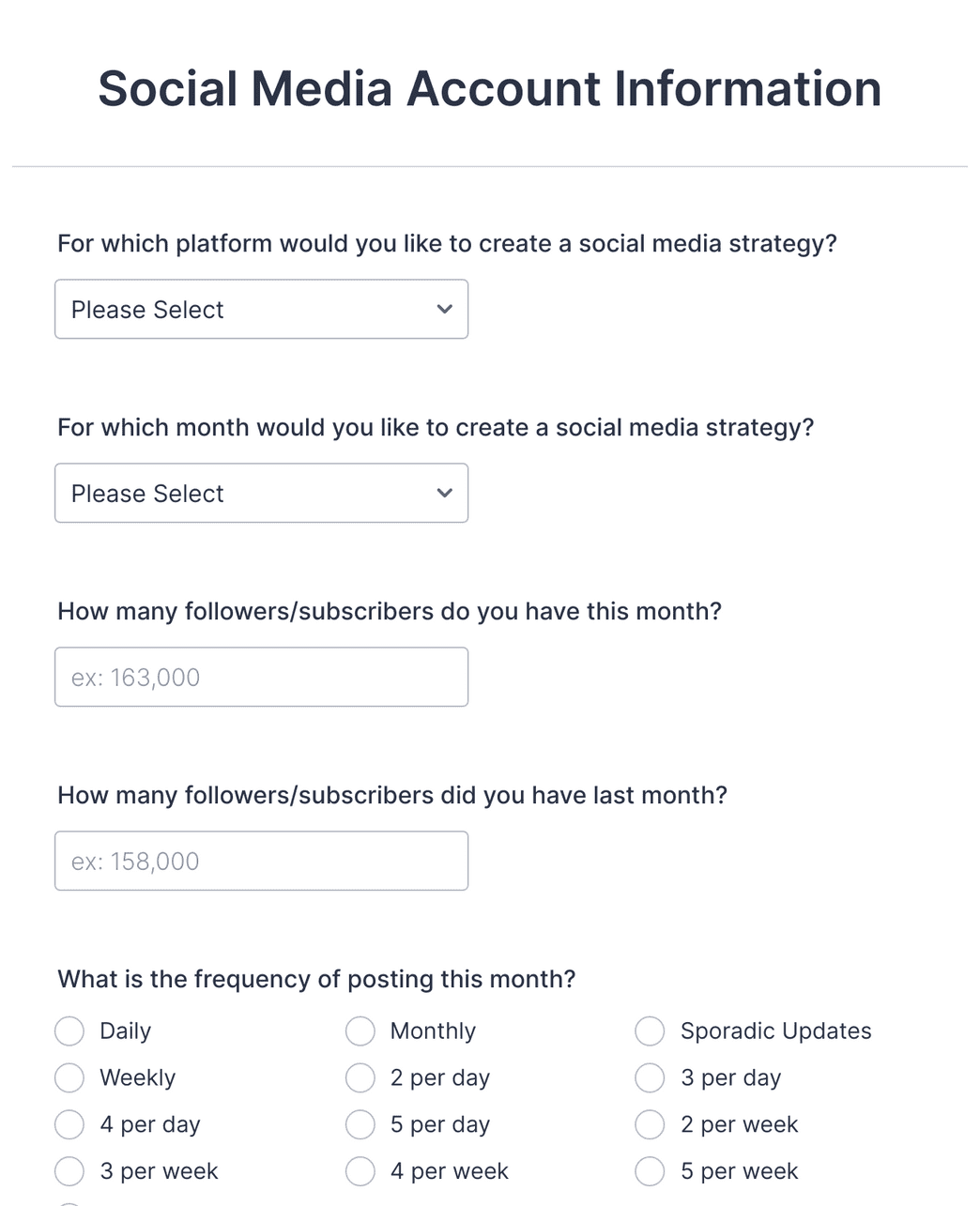Viewport: 980px width, 1206px height.
Task: Open the month selection dropdown
Action: pyautogui.click(x=261, y=493)
